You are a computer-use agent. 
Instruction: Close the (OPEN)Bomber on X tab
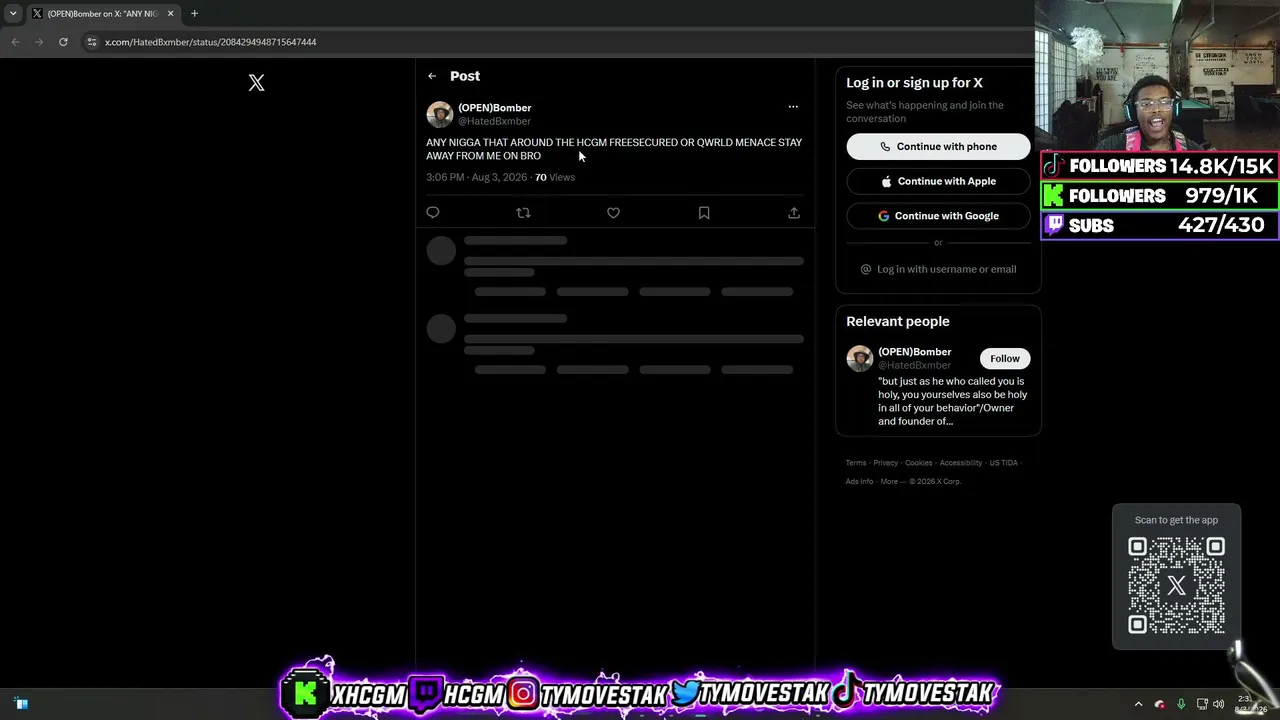point(170,13)
